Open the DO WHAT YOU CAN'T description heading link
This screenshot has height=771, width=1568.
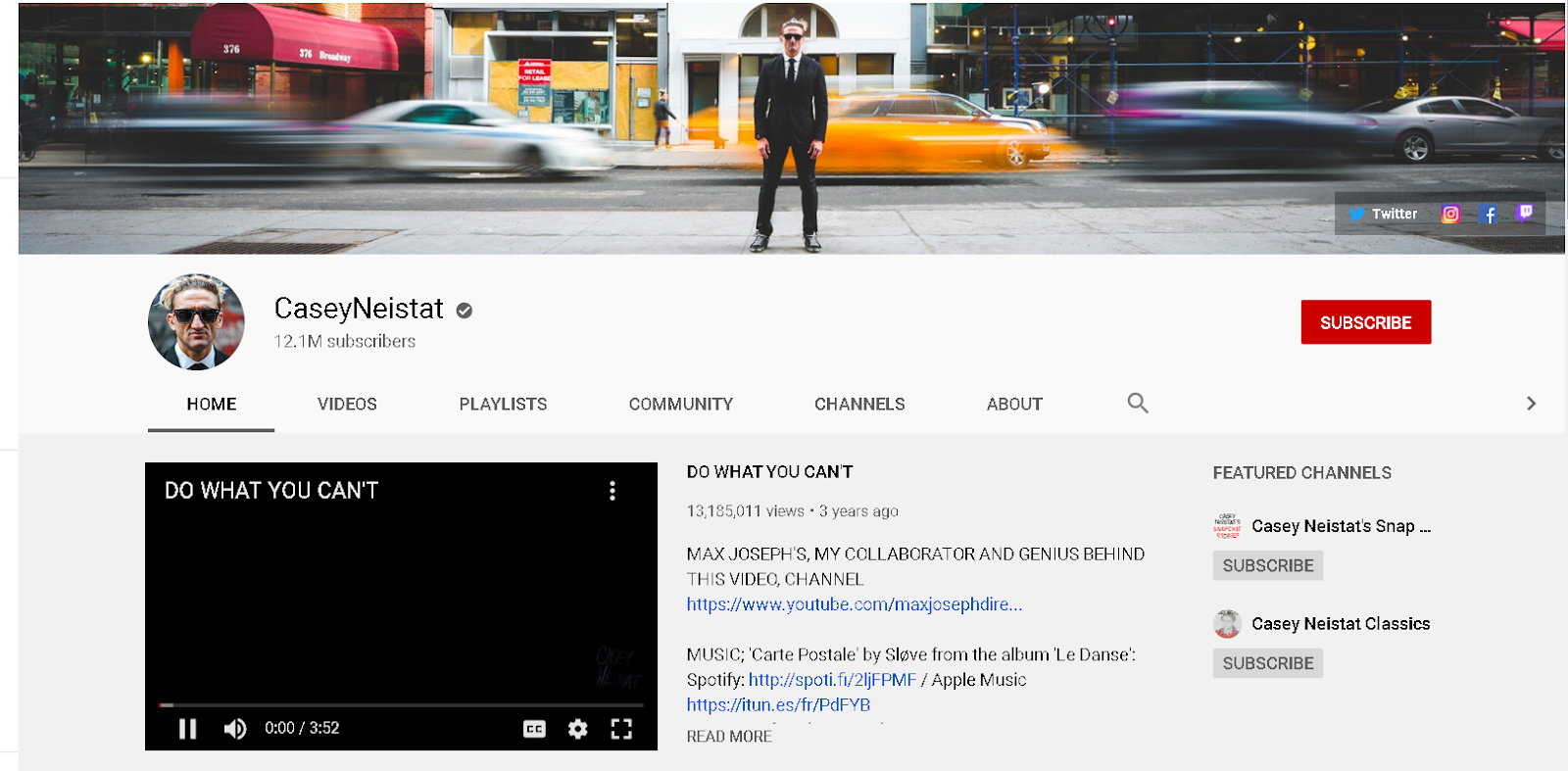pos(769,472)
